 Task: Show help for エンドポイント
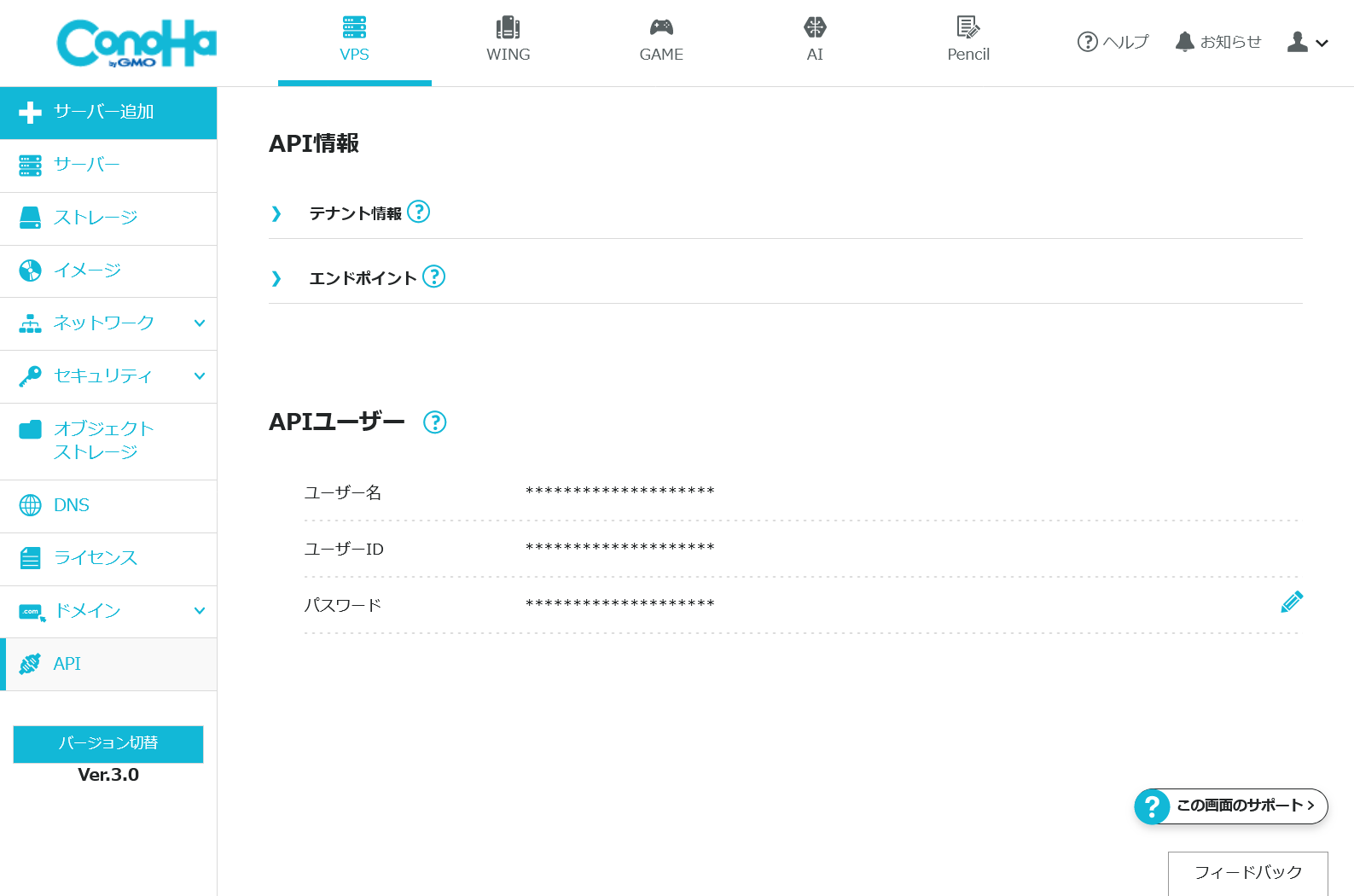pos(434,276)
